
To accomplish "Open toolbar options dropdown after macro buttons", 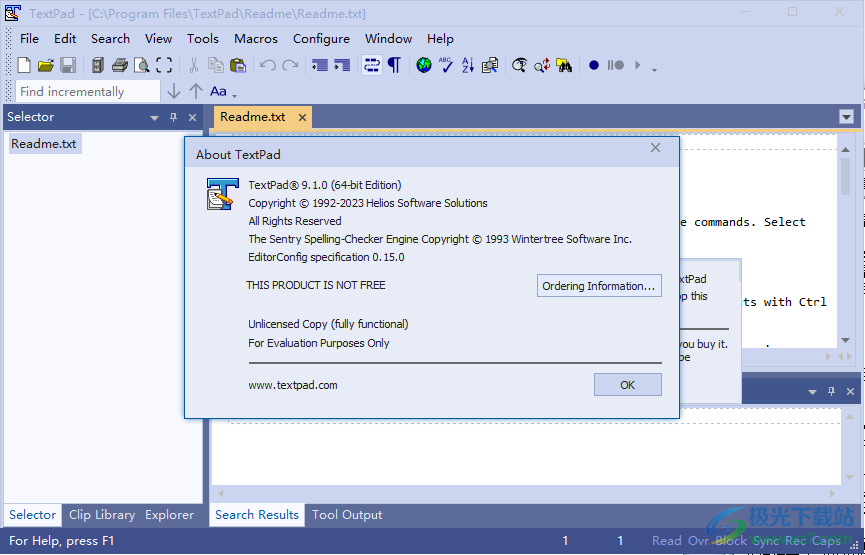I will click(654, 70).
